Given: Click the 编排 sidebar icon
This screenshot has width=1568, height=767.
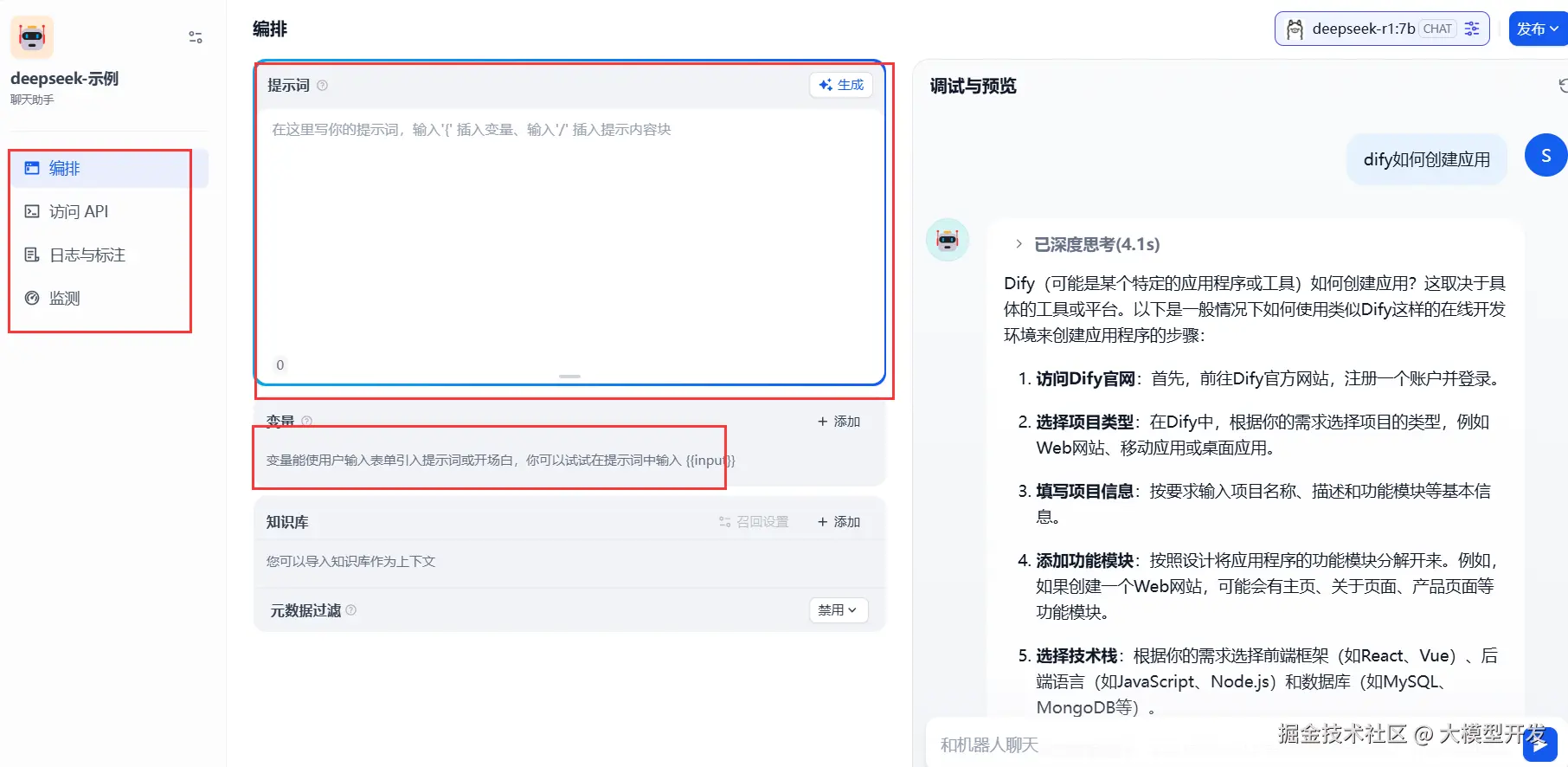Looking at the screenshot, I should pos(32,168).
